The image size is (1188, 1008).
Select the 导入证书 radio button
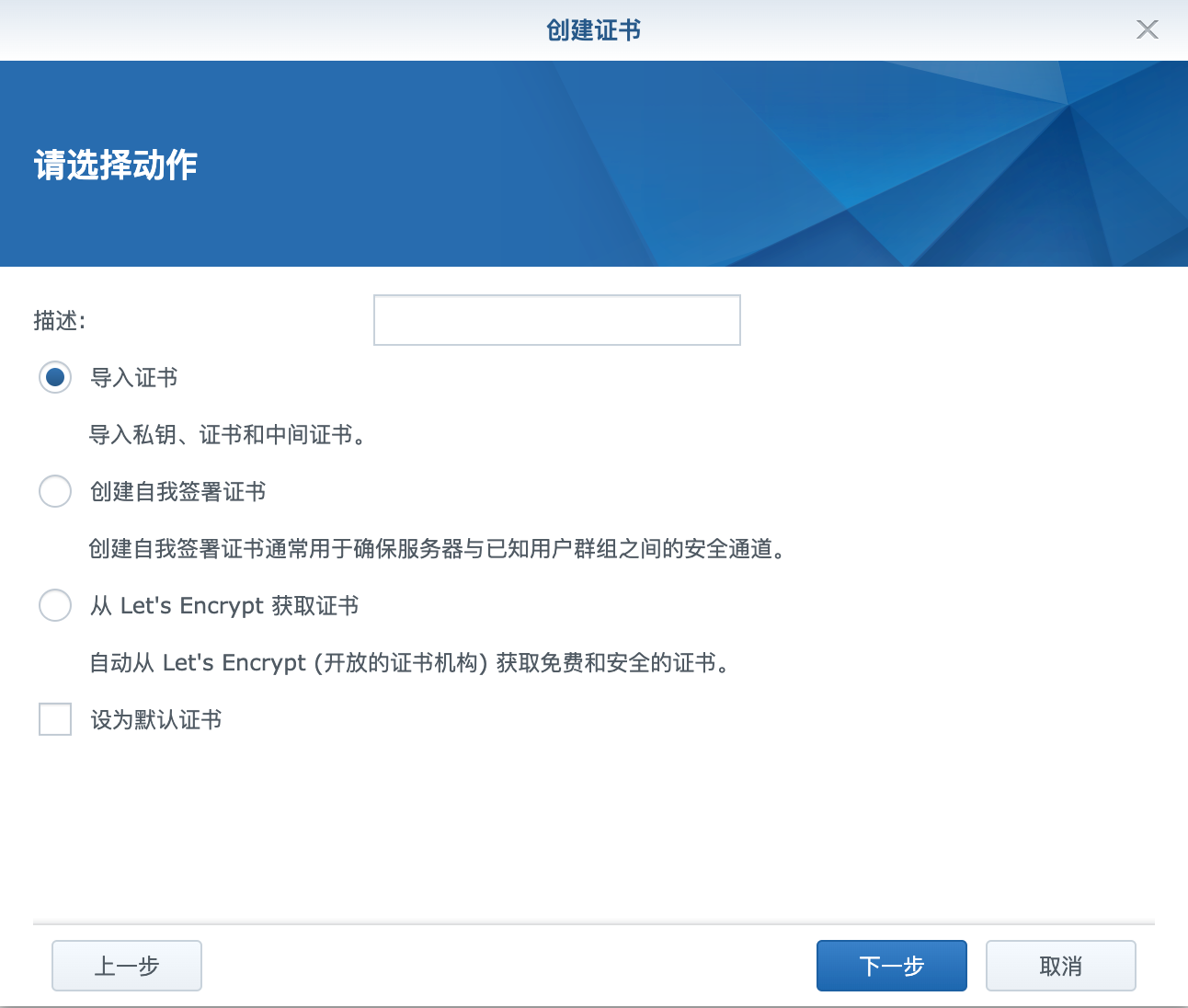pyautogui.click(x=54, y=377)
